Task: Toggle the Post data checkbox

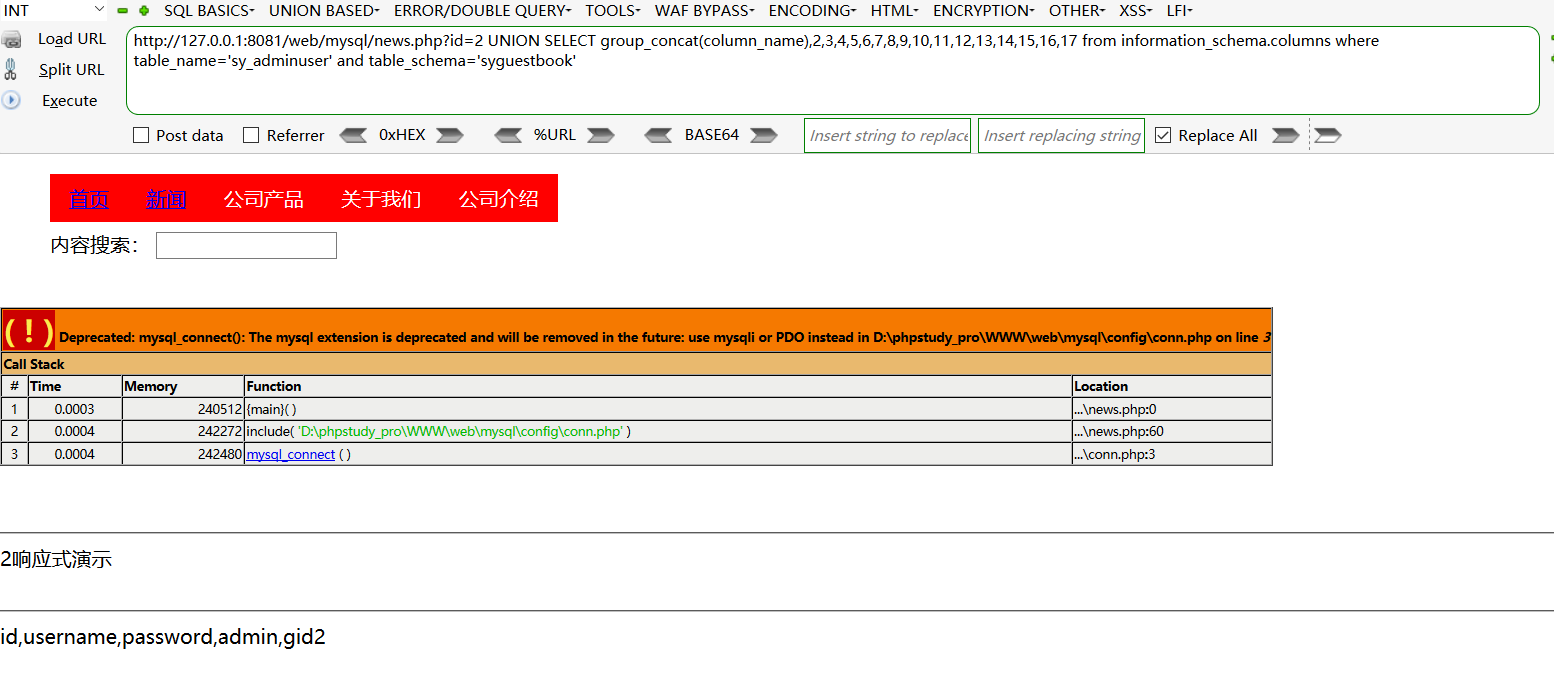Action: (141, 135)
